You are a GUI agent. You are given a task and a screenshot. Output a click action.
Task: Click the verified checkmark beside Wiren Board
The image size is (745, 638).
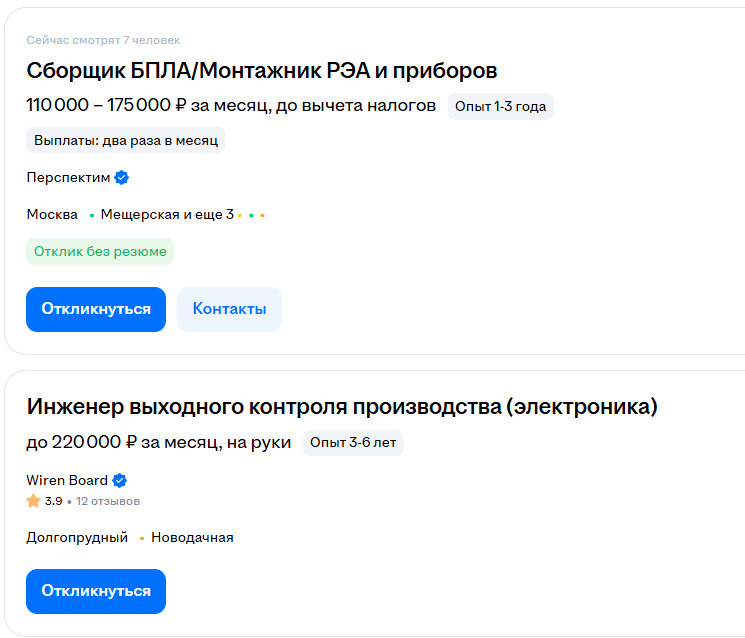120,480
